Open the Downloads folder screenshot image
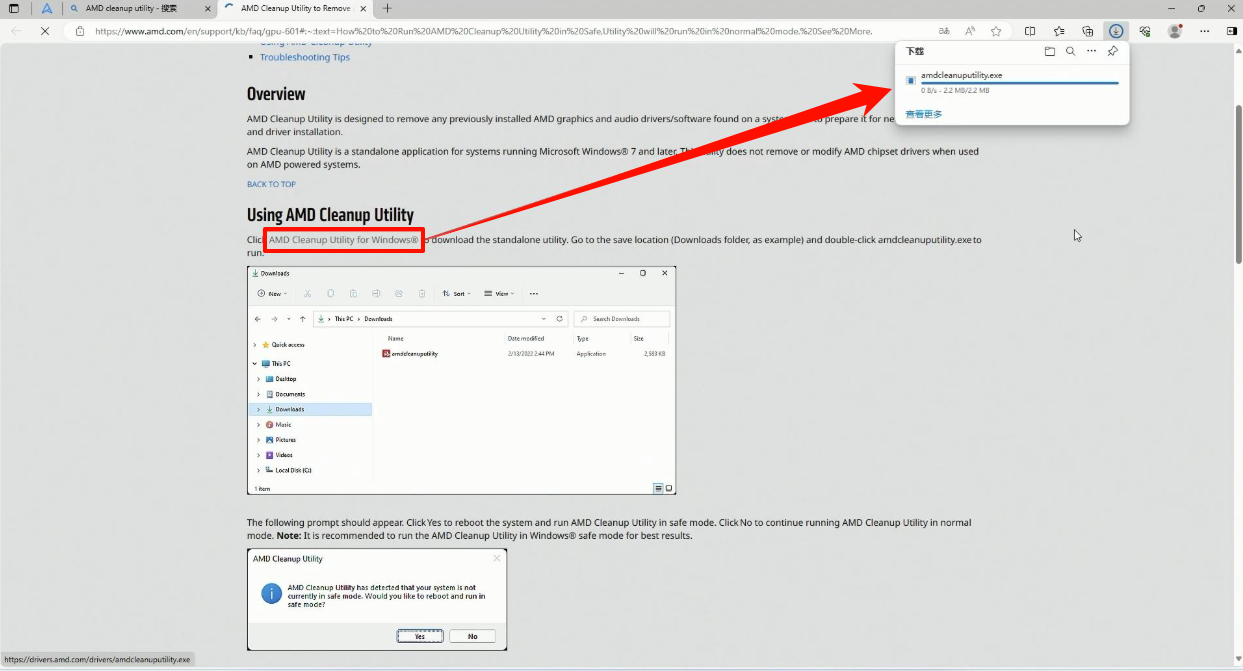This screenshot has height=671, width=1243. click(462, 380)
